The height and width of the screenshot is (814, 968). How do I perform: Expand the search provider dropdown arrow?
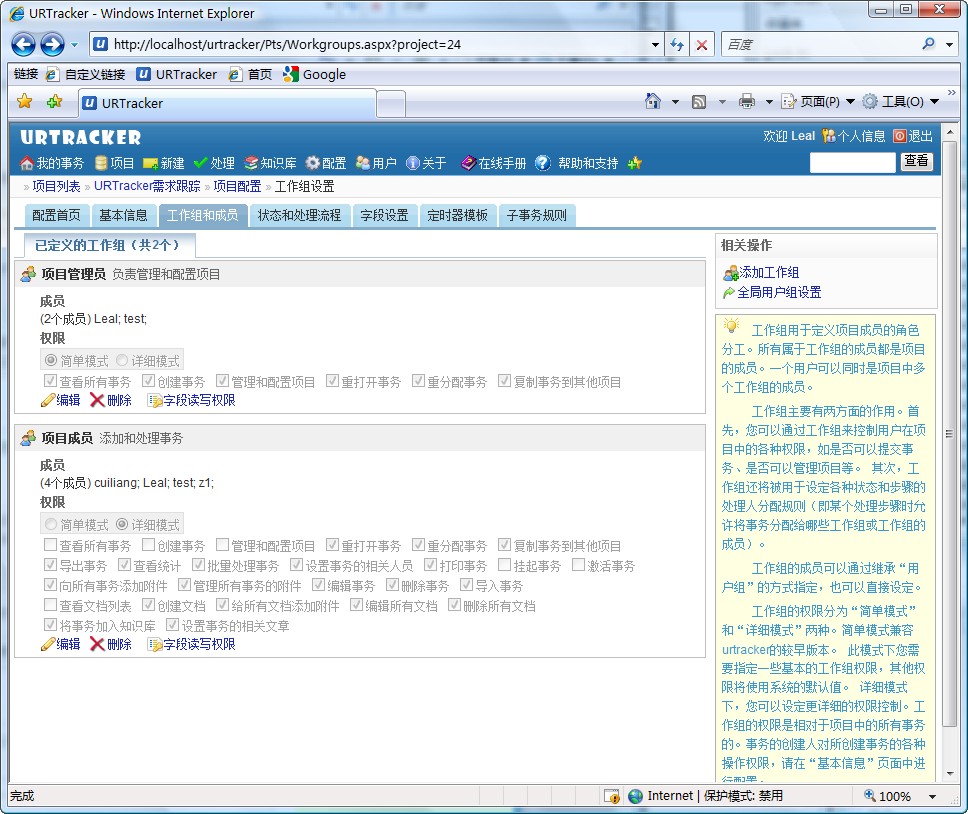pyautogui.click(x=949, y=44)
